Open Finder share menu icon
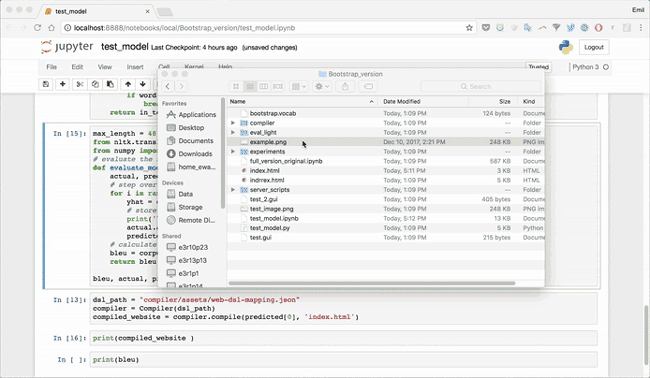 345,86
